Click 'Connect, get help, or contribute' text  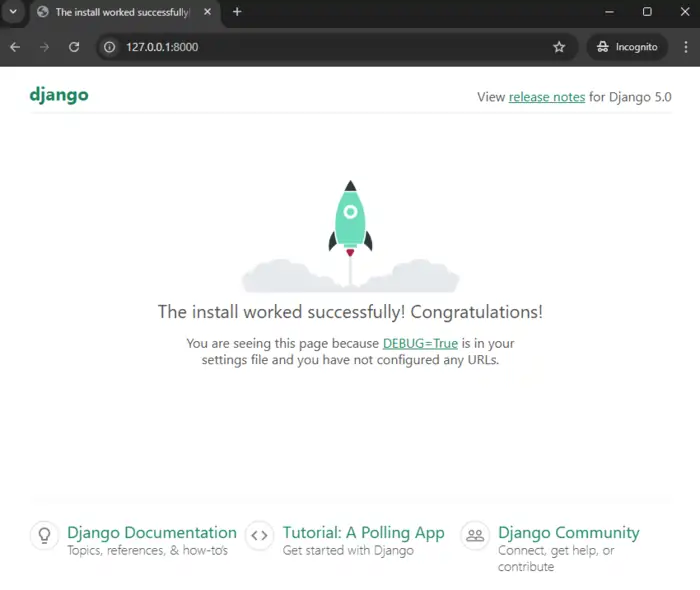tap(556, 558)
